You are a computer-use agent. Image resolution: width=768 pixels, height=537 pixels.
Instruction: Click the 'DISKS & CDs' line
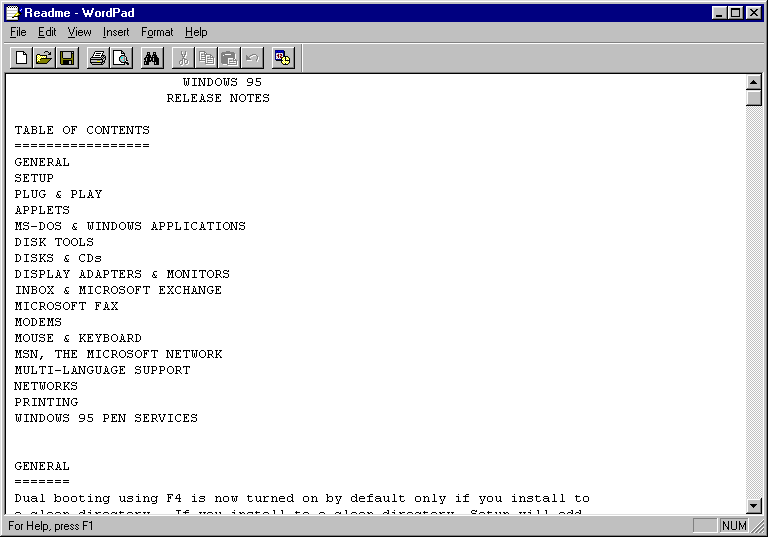click(x=58, y=258)
